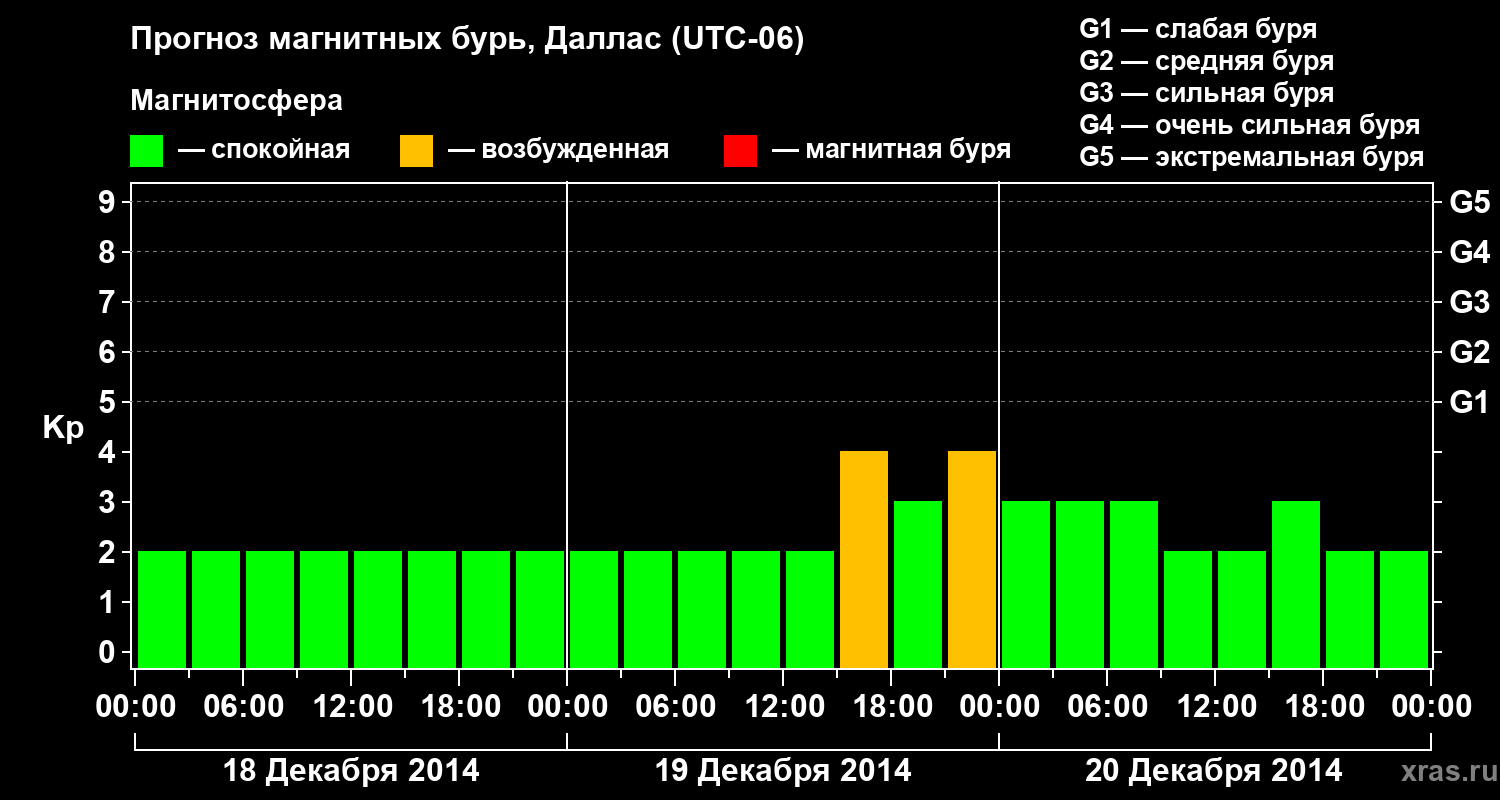1500x800 pixels.
Task: Click the final '00:00' time label at chart end
Action: tap(1431, 707)
